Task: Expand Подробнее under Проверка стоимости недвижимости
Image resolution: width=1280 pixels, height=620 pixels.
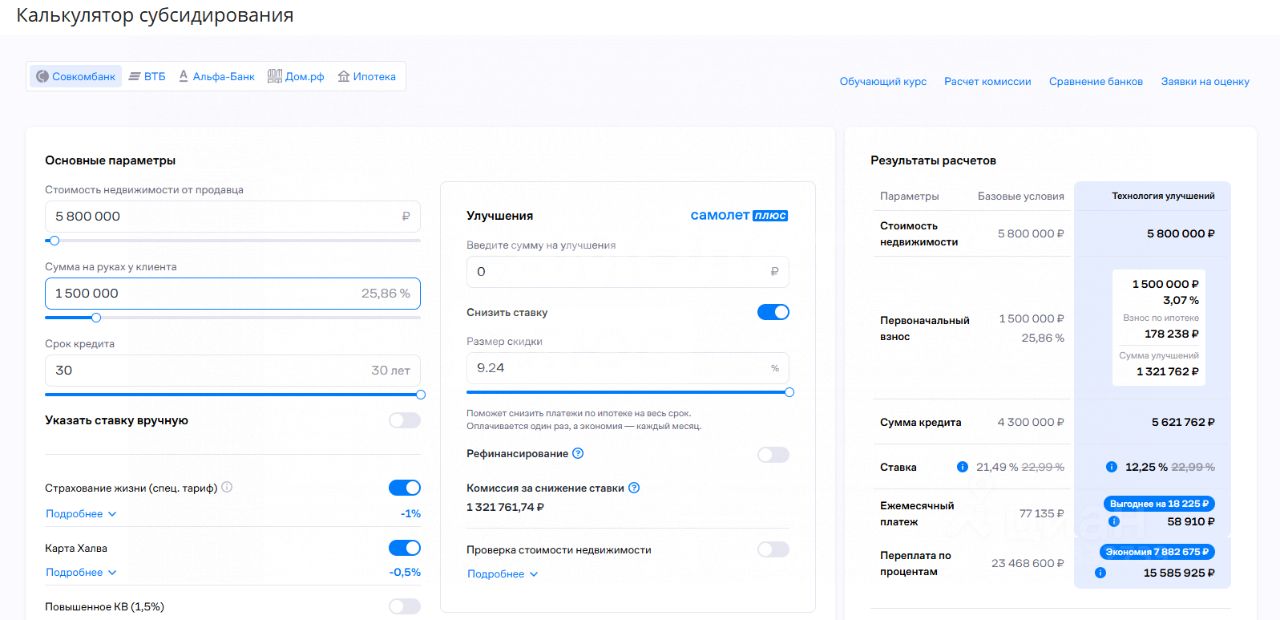Action: click(503, 574)
